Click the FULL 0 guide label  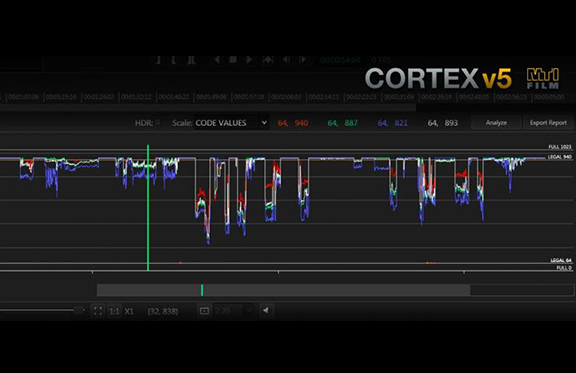click(x=564, y=268)
